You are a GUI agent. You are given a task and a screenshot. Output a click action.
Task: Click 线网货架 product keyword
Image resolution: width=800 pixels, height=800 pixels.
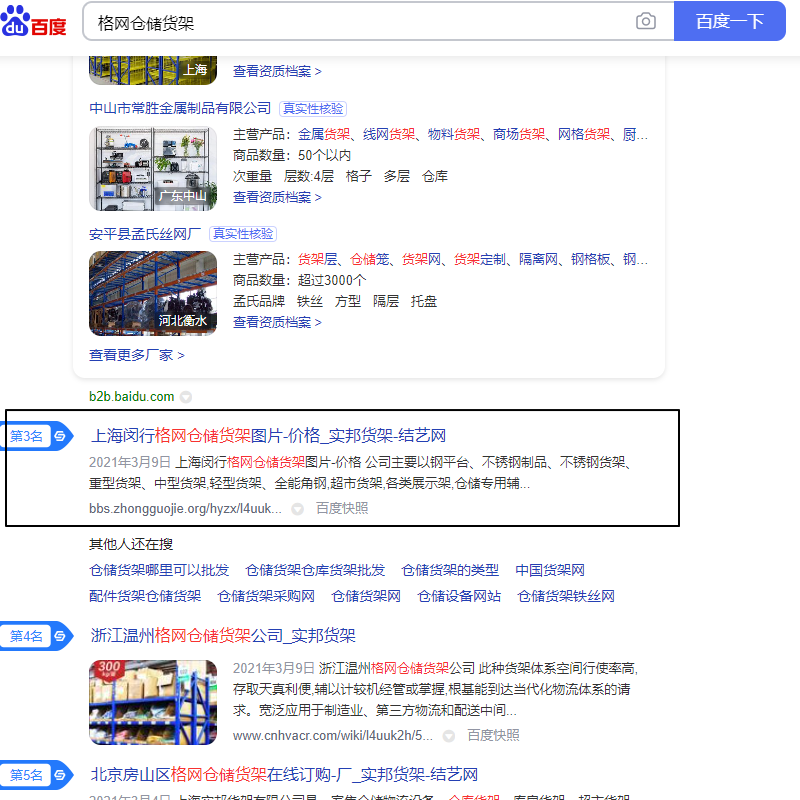(389, 134)
